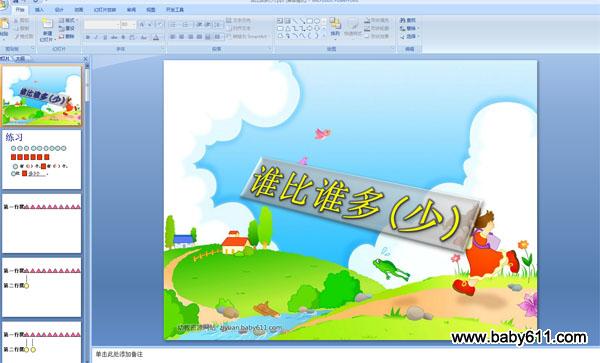
Task: Toggle Justify text alignment
Action: [x=199, y=37]
